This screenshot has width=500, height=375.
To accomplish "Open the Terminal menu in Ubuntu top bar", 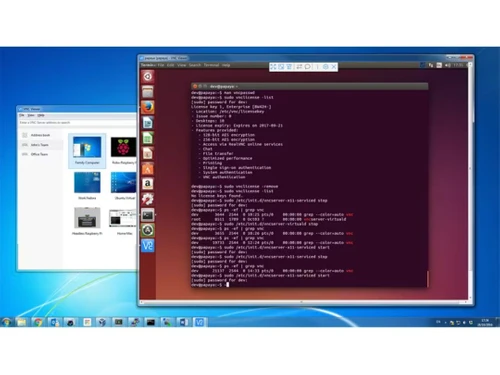I will click(x=211, y=65).
